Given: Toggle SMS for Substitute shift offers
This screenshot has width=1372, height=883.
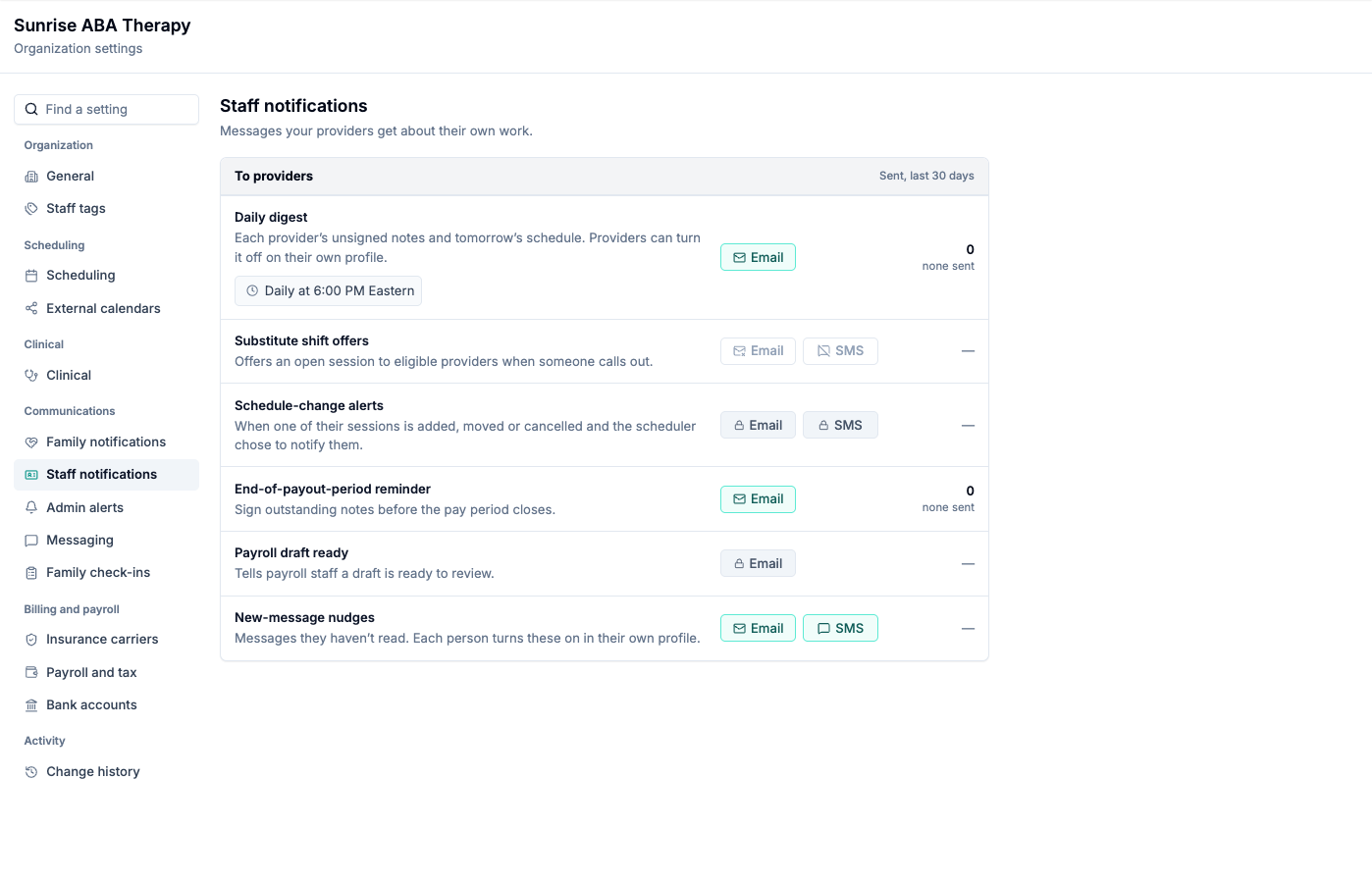Looking at the screenshot, I should (840, 351).
